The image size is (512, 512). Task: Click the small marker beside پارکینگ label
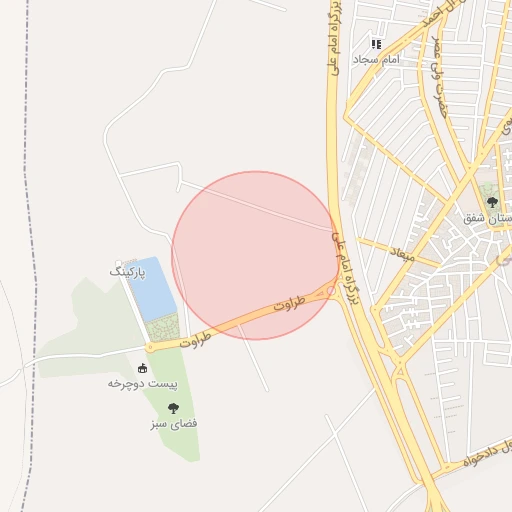[x=118, y=264]
